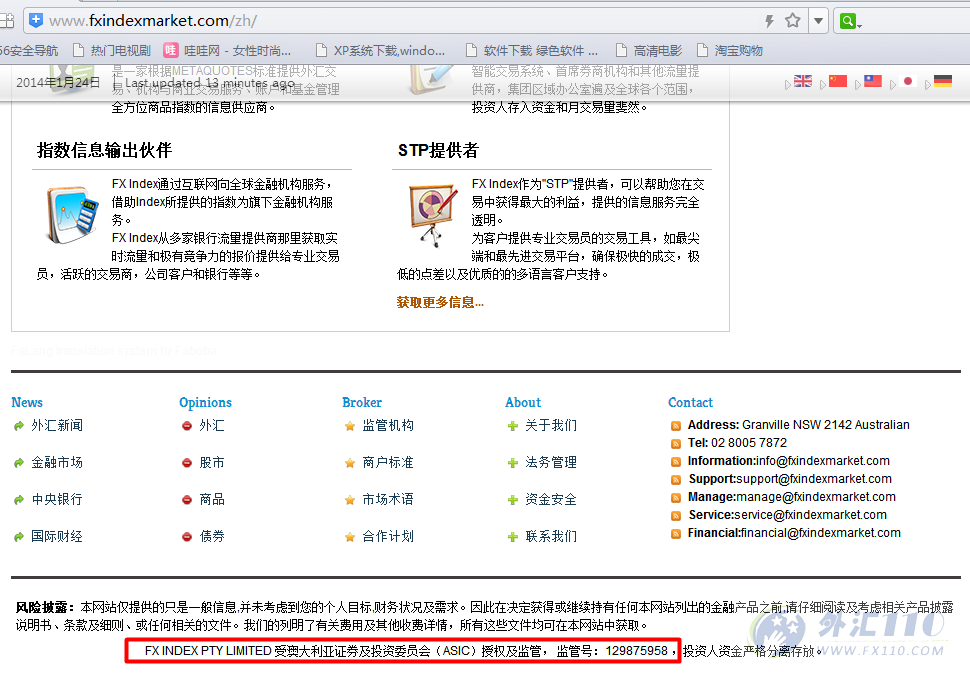Screen dimensions: 970x677
Task: Click the support@fxindexmarket.com email
Action: (x=813, y=479)
